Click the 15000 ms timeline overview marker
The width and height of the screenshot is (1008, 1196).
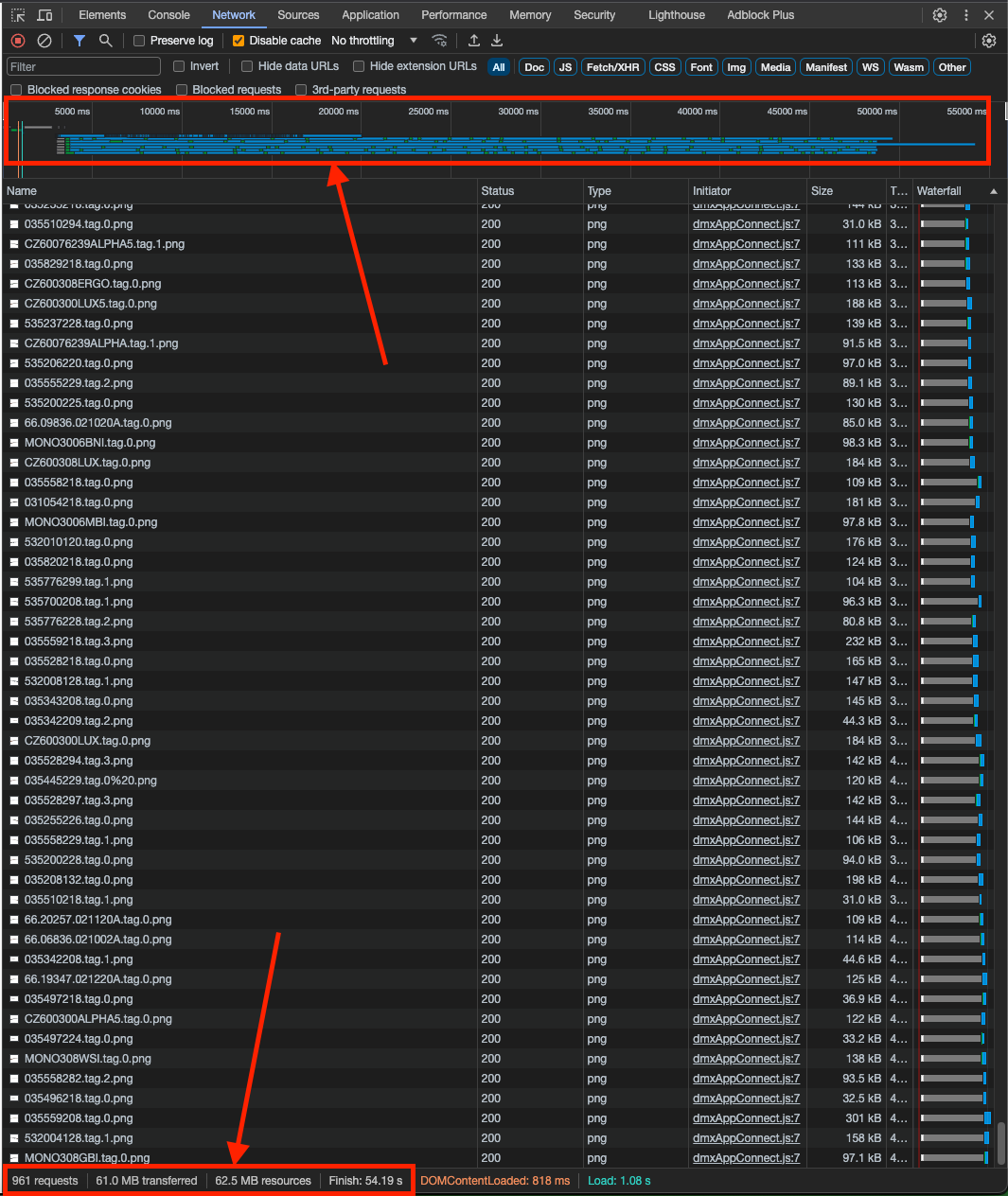(x=249, y=112)
